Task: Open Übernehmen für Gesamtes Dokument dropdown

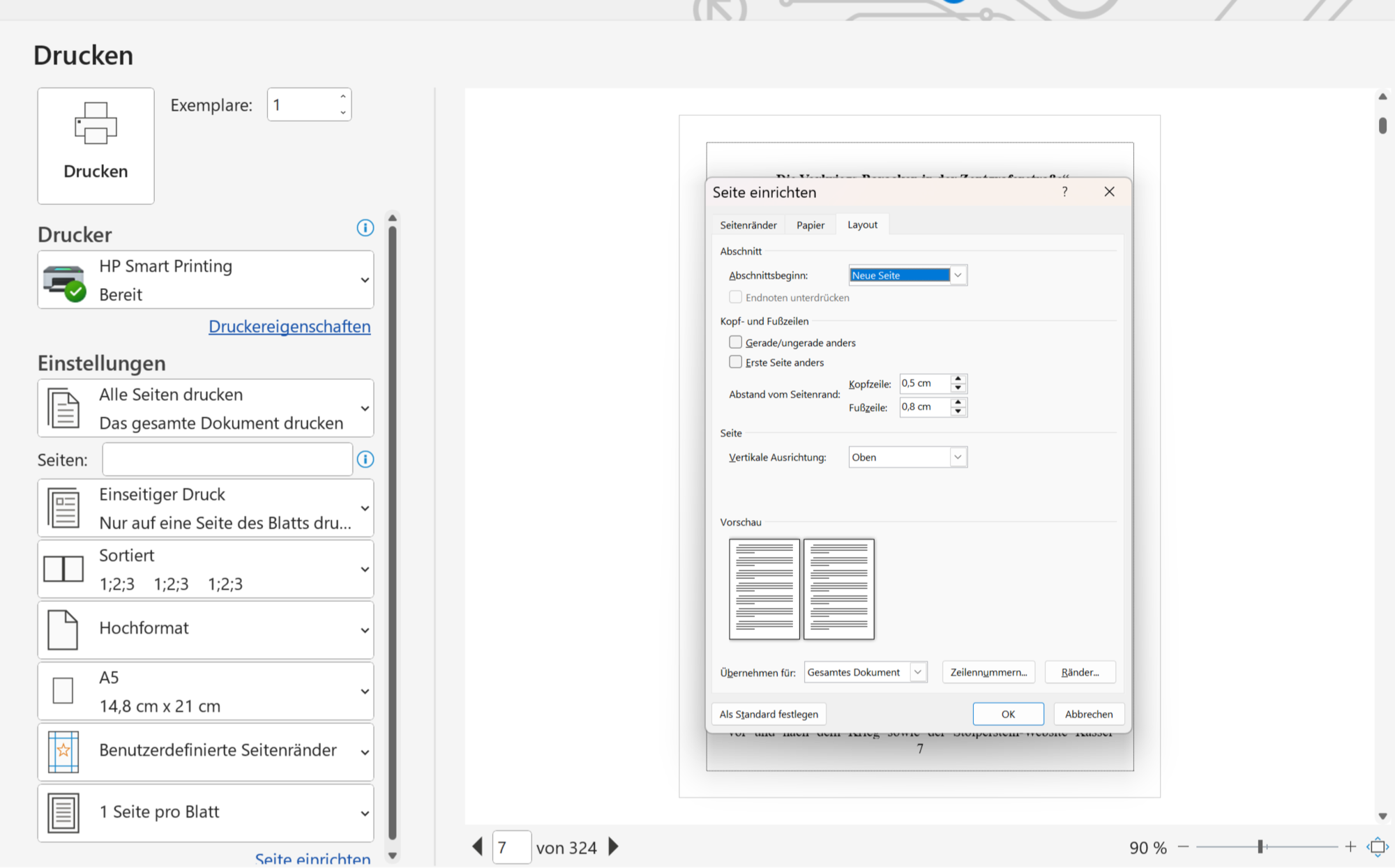Action: pos(865,672)
